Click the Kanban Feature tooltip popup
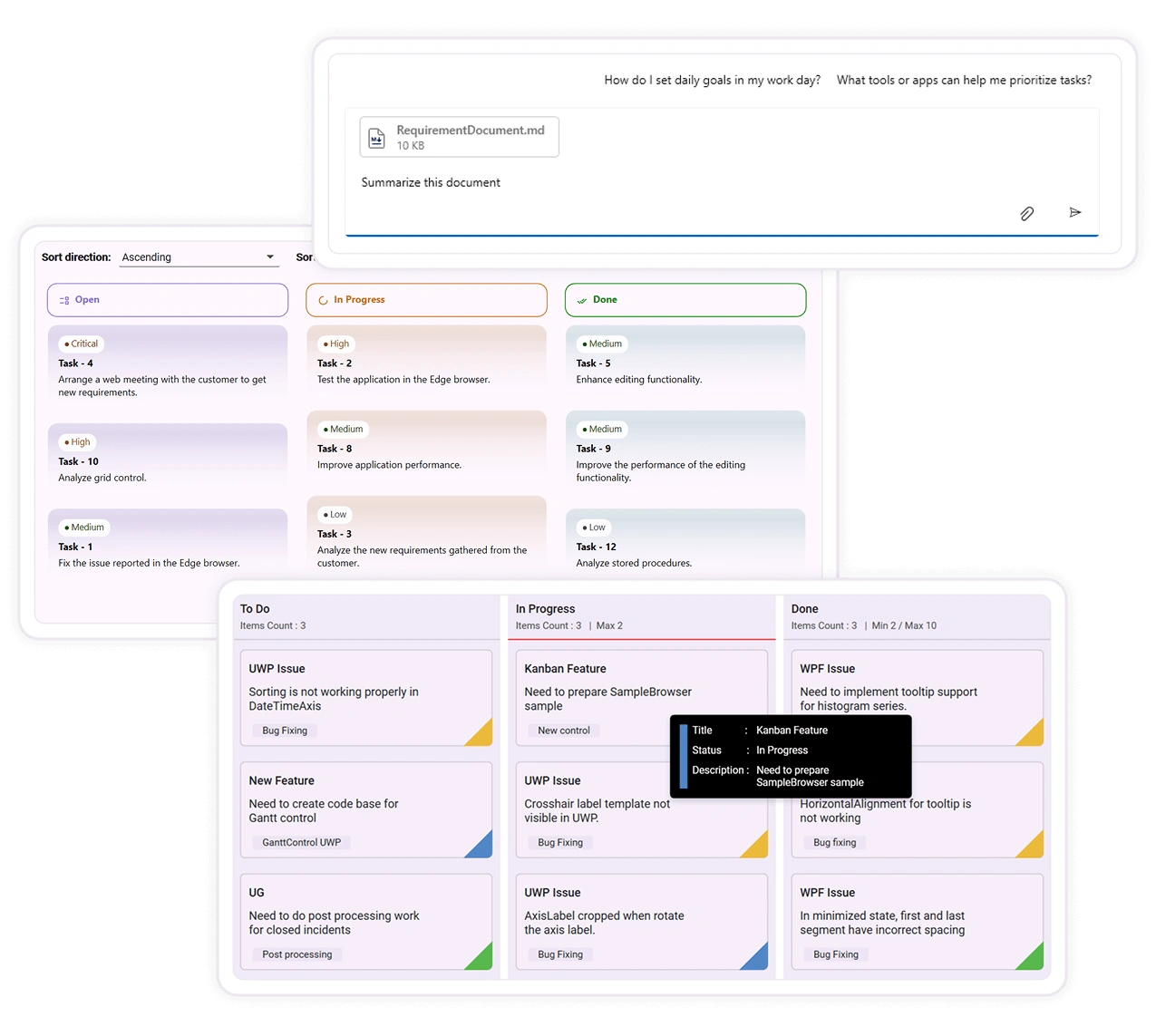This screenshot has height=1036, width=1156. coord(791,756)
